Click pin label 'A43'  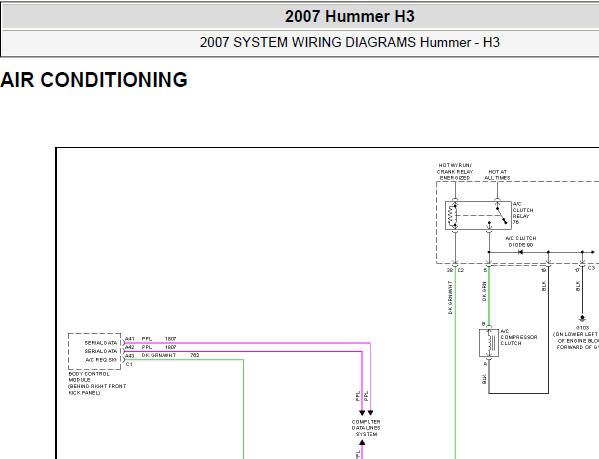coord(130,356)
